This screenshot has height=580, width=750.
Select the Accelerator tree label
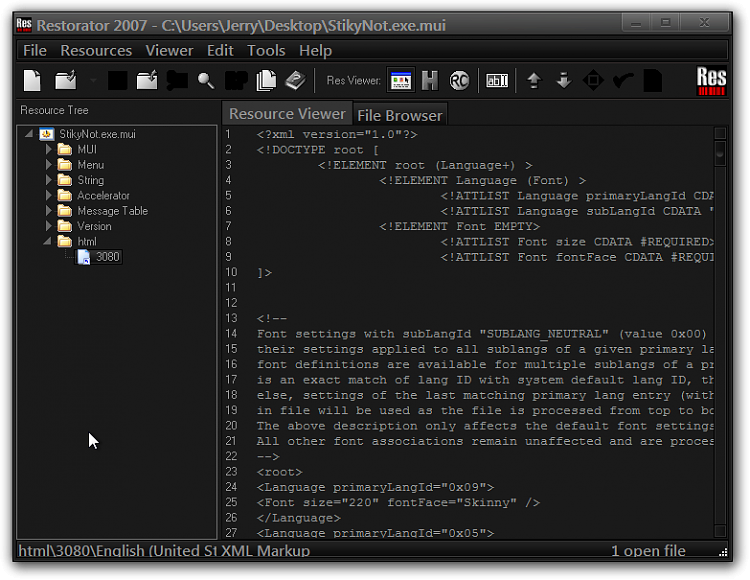[x=103, y=196]
